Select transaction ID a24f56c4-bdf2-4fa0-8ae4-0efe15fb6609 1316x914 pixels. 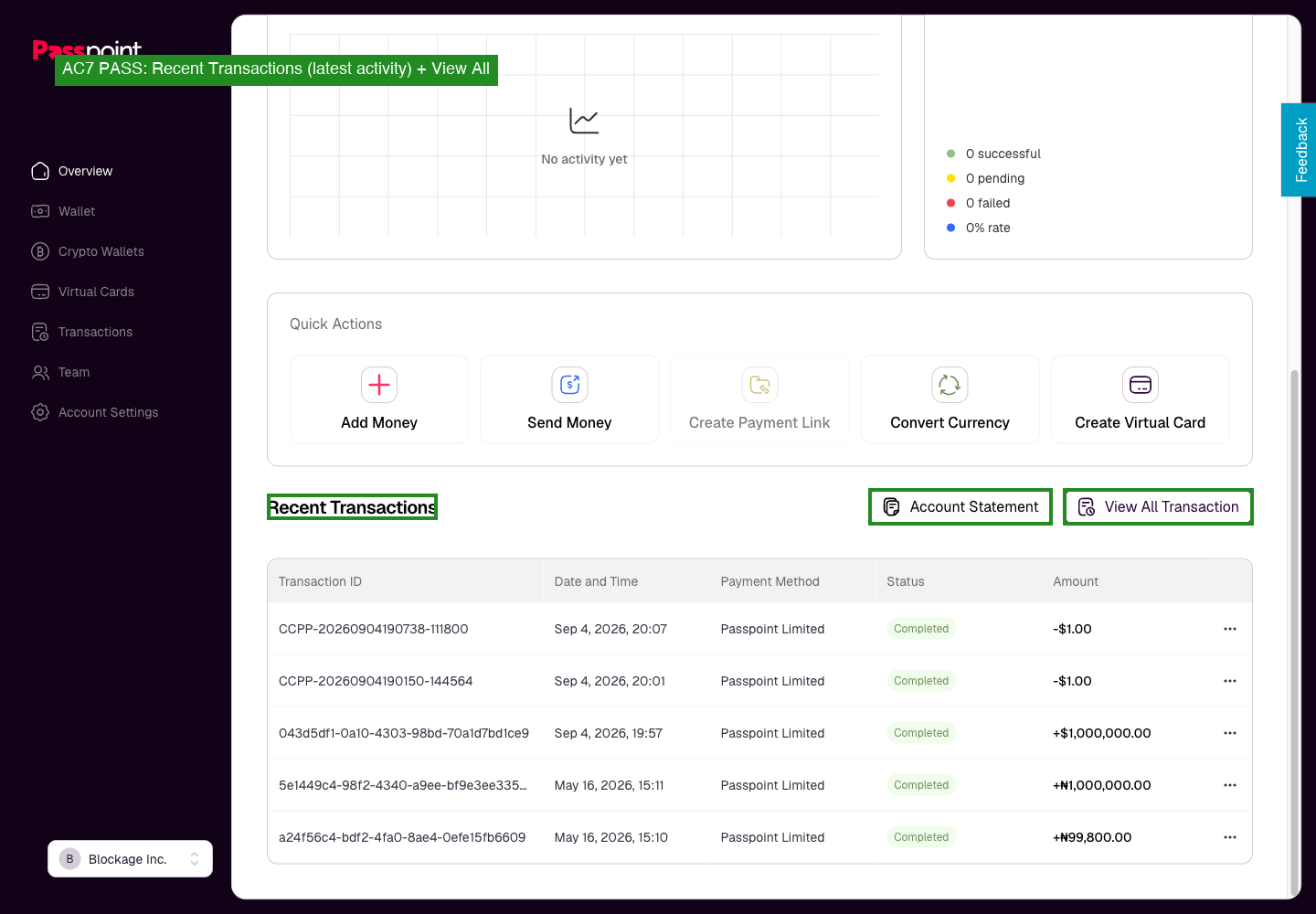click(x=402, y=837)
